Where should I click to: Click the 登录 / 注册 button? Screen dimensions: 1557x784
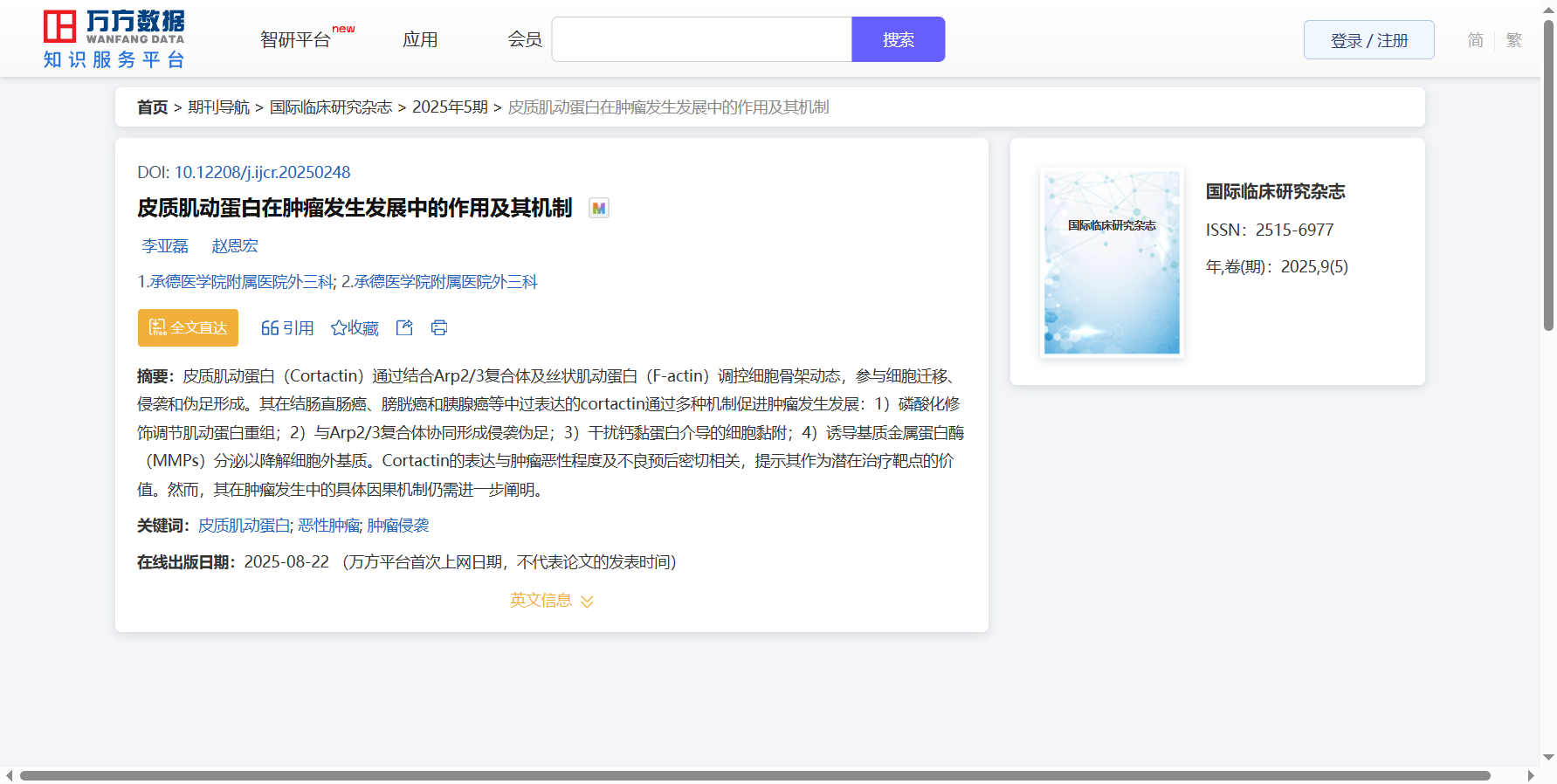coord(1368,40)
